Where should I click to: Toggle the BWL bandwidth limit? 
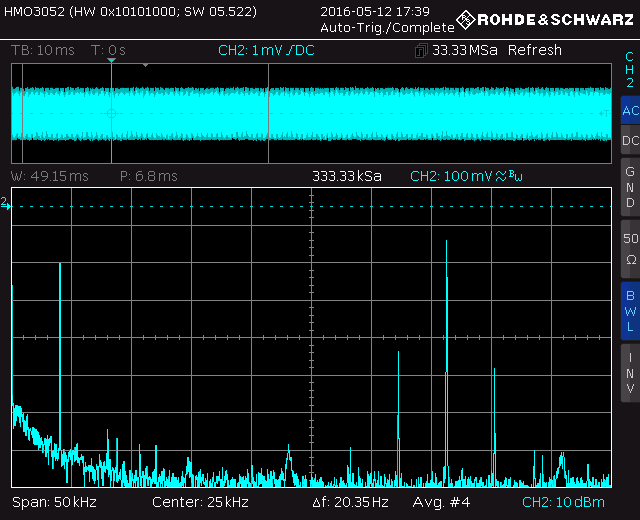tap(629, 310)
